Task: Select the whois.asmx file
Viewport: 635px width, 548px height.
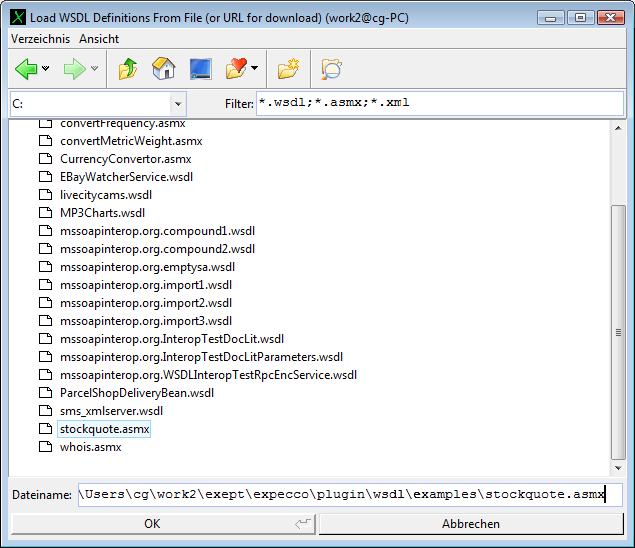Action: (x=90, y=447)
